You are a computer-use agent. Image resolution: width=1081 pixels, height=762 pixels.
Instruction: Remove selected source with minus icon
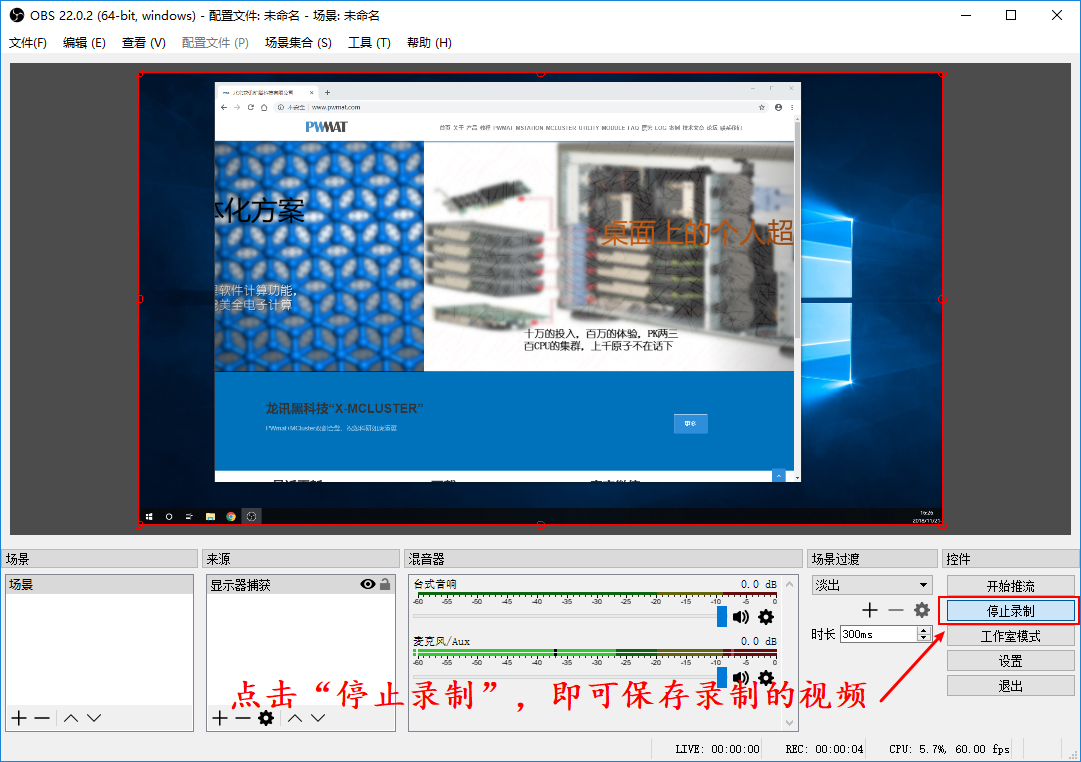[x=243, y=718]
